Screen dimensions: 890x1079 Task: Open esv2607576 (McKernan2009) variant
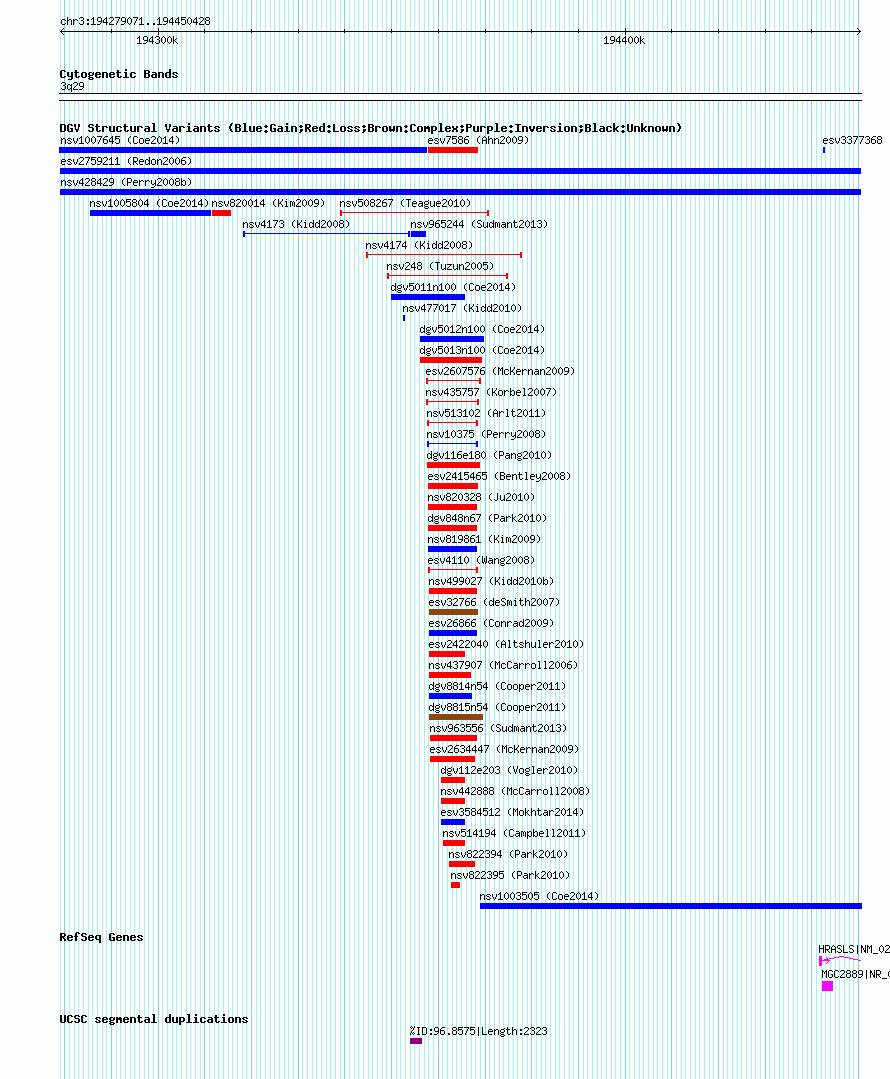[500, 372]
